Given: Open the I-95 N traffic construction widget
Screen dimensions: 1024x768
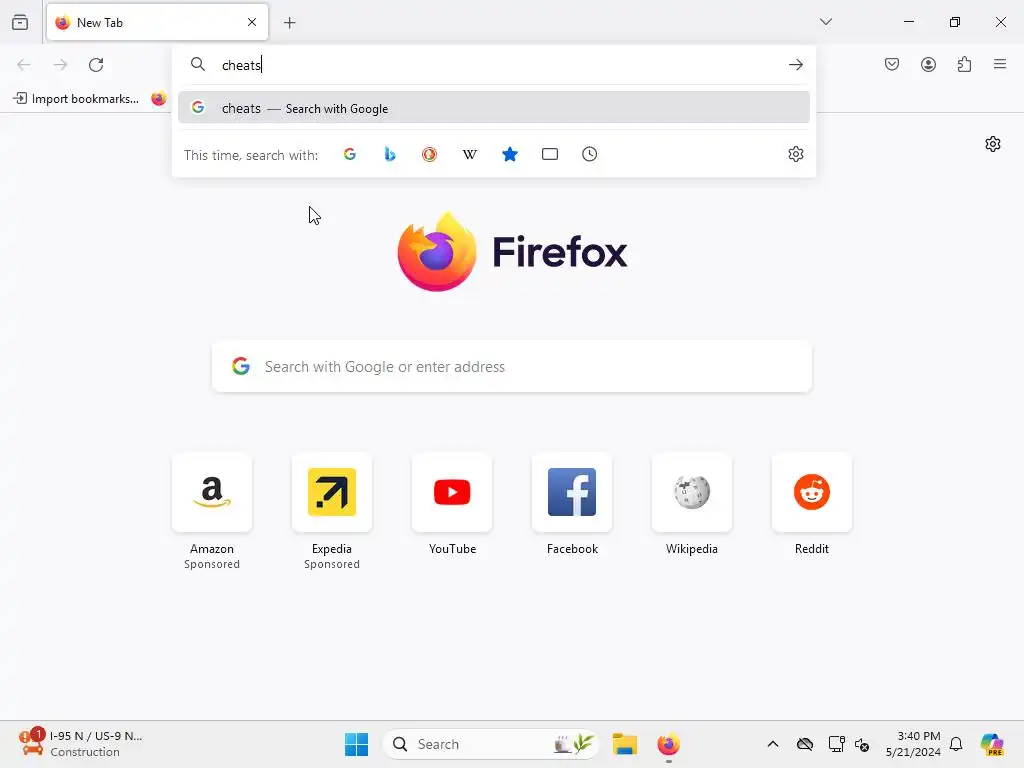Looking at the screenshot, I should (x=80, y=744).
